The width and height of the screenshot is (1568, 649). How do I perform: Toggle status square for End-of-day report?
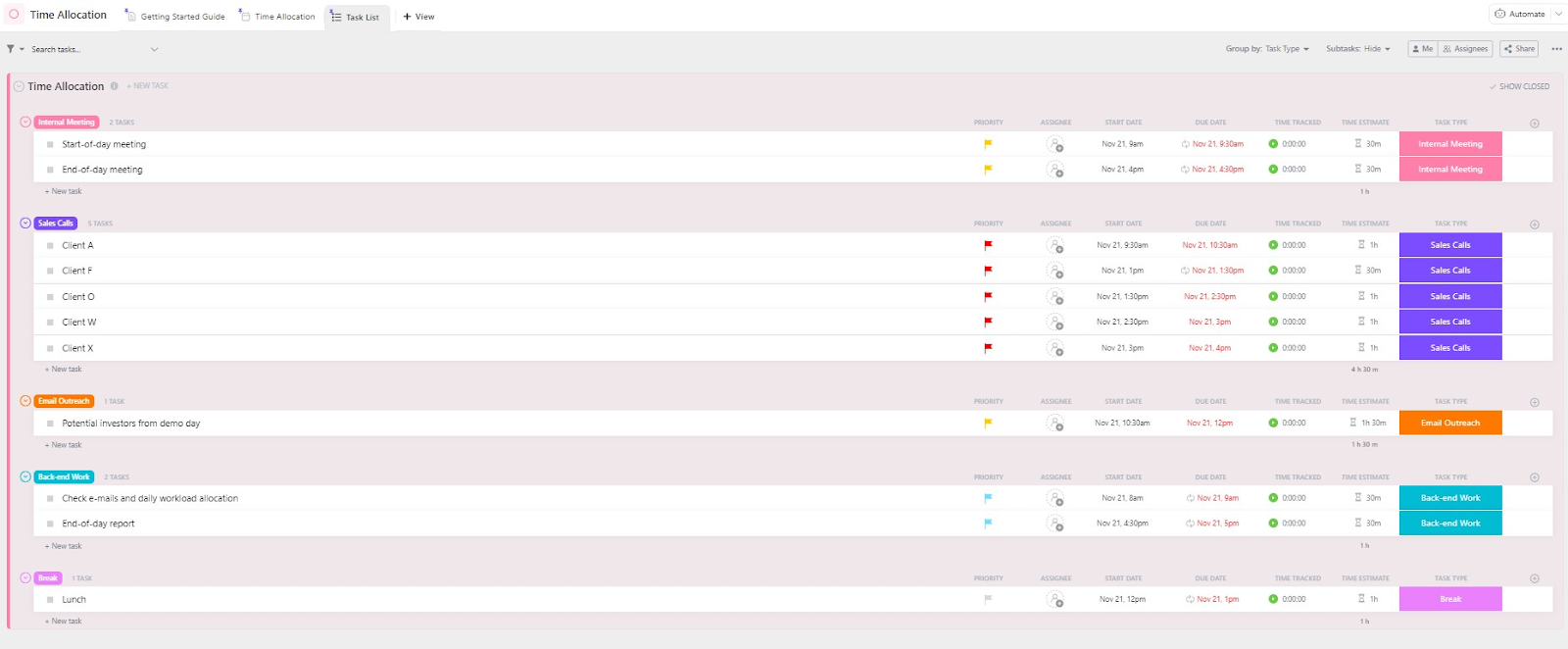[x=50, y=524]
